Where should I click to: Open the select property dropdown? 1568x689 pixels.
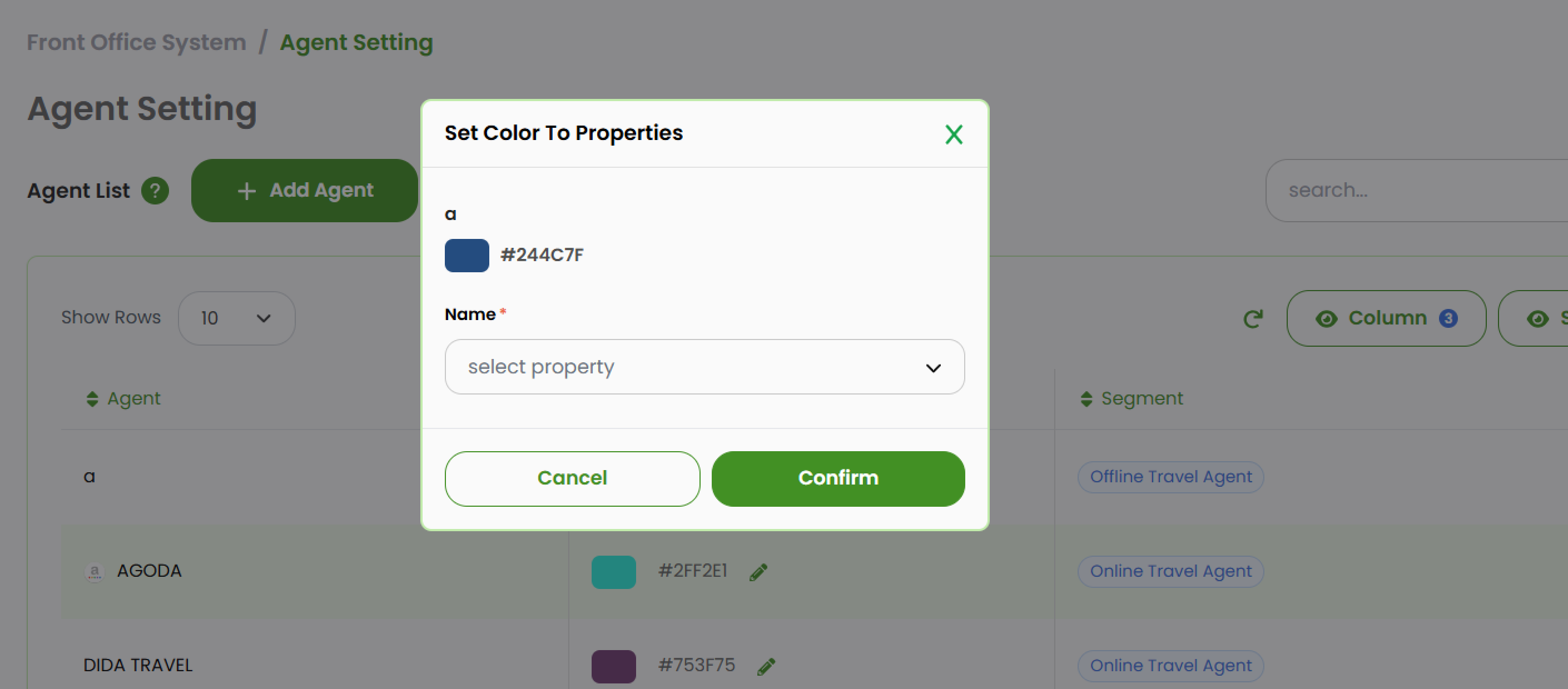coord(703,367)
